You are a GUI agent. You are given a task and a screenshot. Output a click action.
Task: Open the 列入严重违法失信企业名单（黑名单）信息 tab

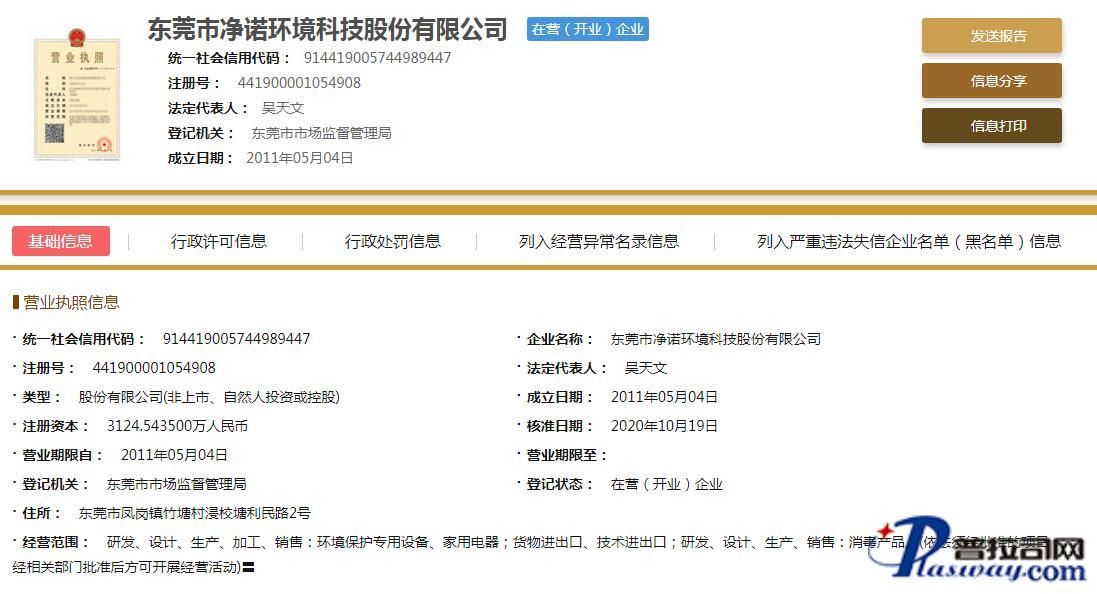(x=908, y=241)
